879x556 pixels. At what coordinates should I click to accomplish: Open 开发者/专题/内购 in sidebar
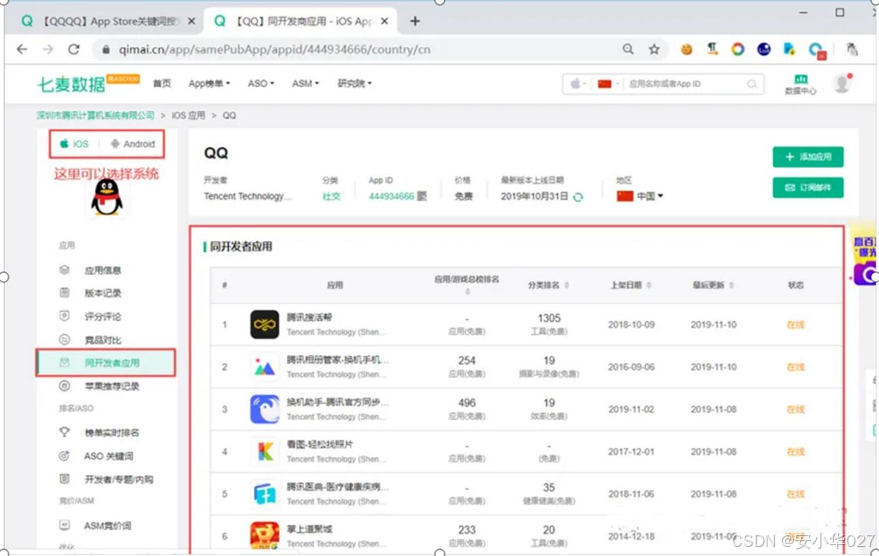pyautogui.click(x=118, y=480)
